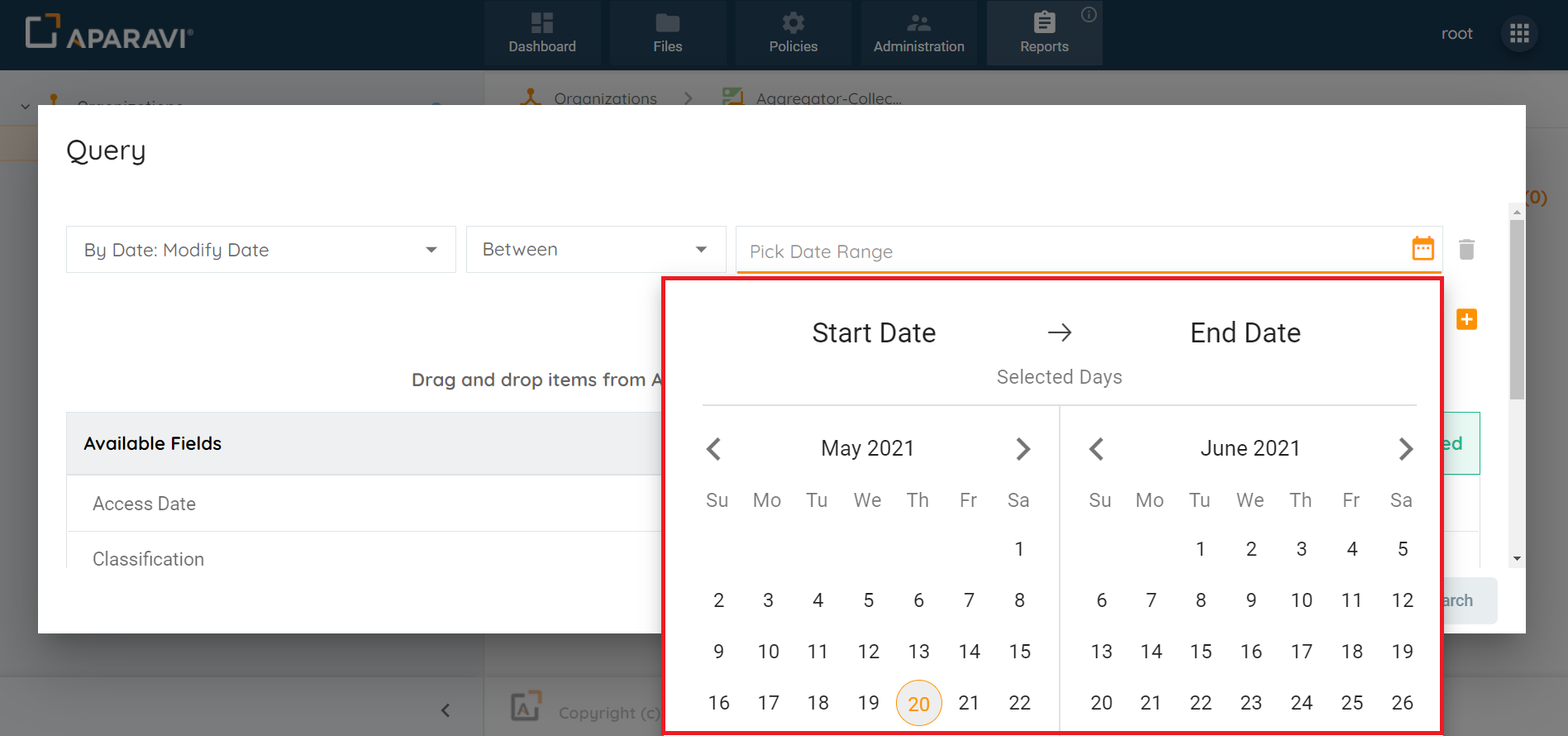Click the orange plus icon to add condition

click(x=1466, y=319)
